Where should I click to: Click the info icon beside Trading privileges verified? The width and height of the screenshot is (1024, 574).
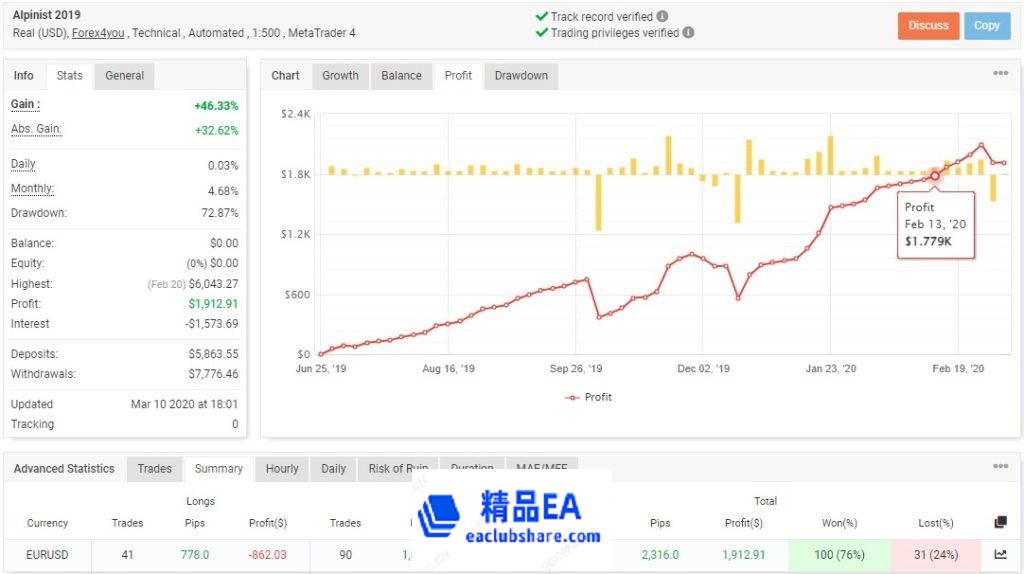pyautogui.click(x=688, y=33)
